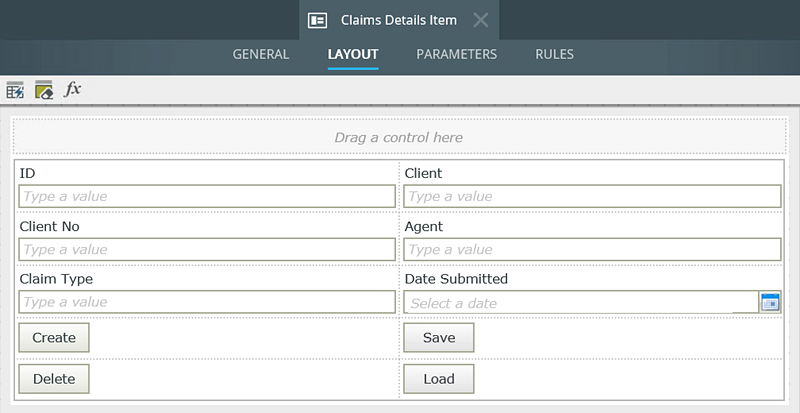Click the table layout icon in toolbar
The height and width of the screenshot is (413, 800).
[x=15, y=90]
